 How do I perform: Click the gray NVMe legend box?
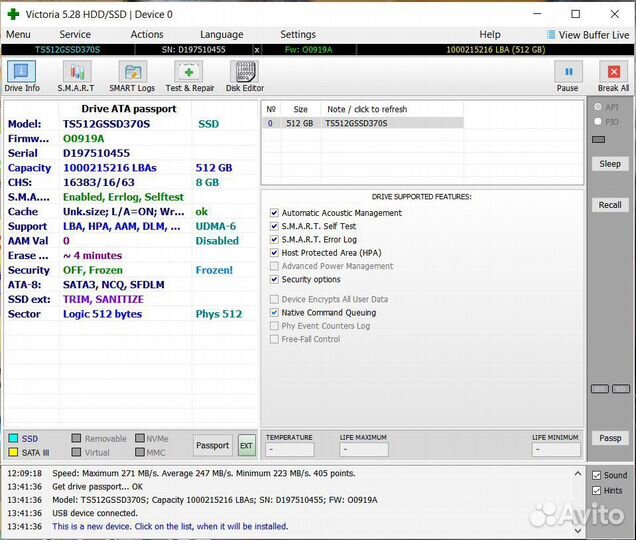140,438
